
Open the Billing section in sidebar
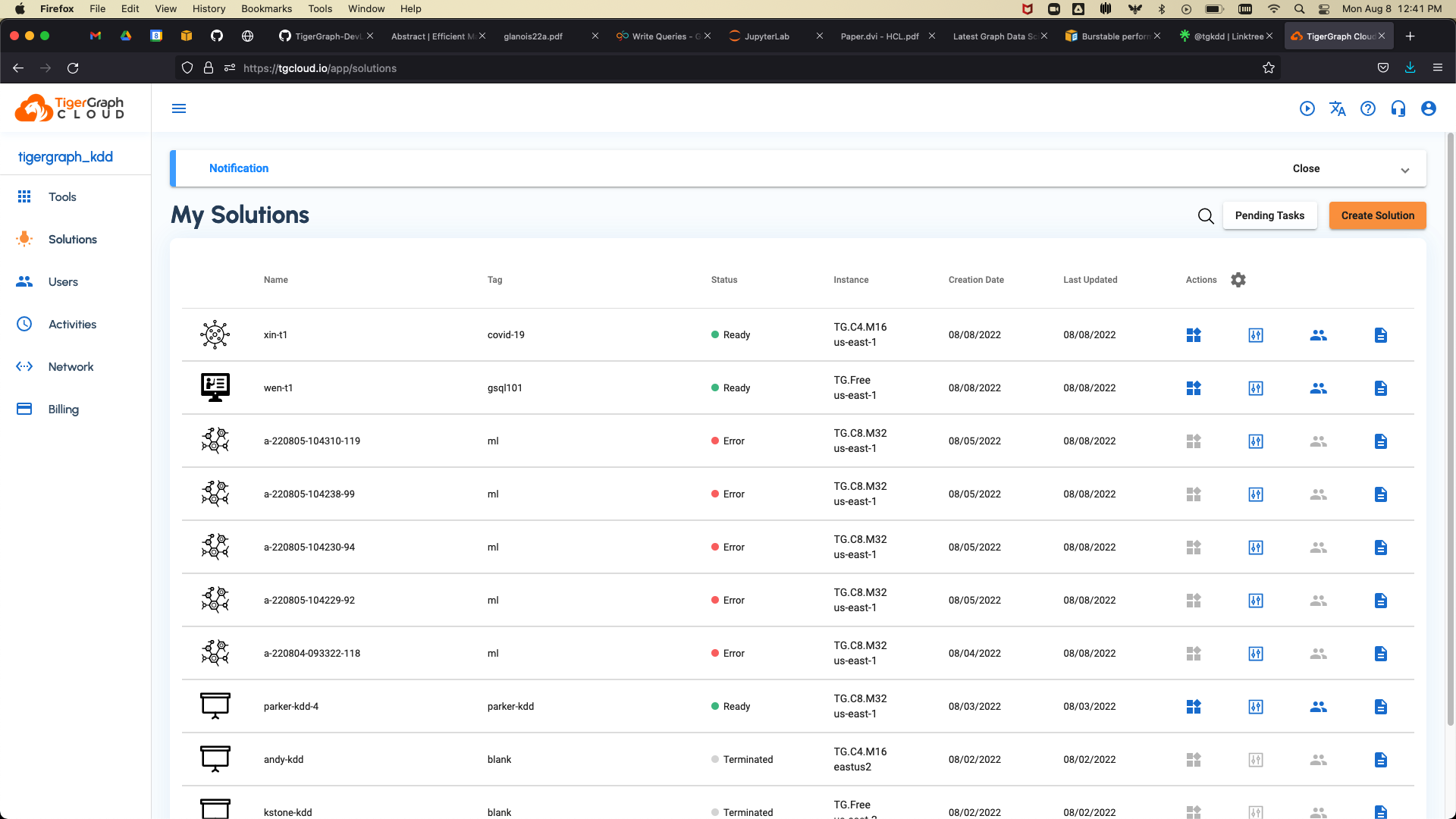coord(64,409)
